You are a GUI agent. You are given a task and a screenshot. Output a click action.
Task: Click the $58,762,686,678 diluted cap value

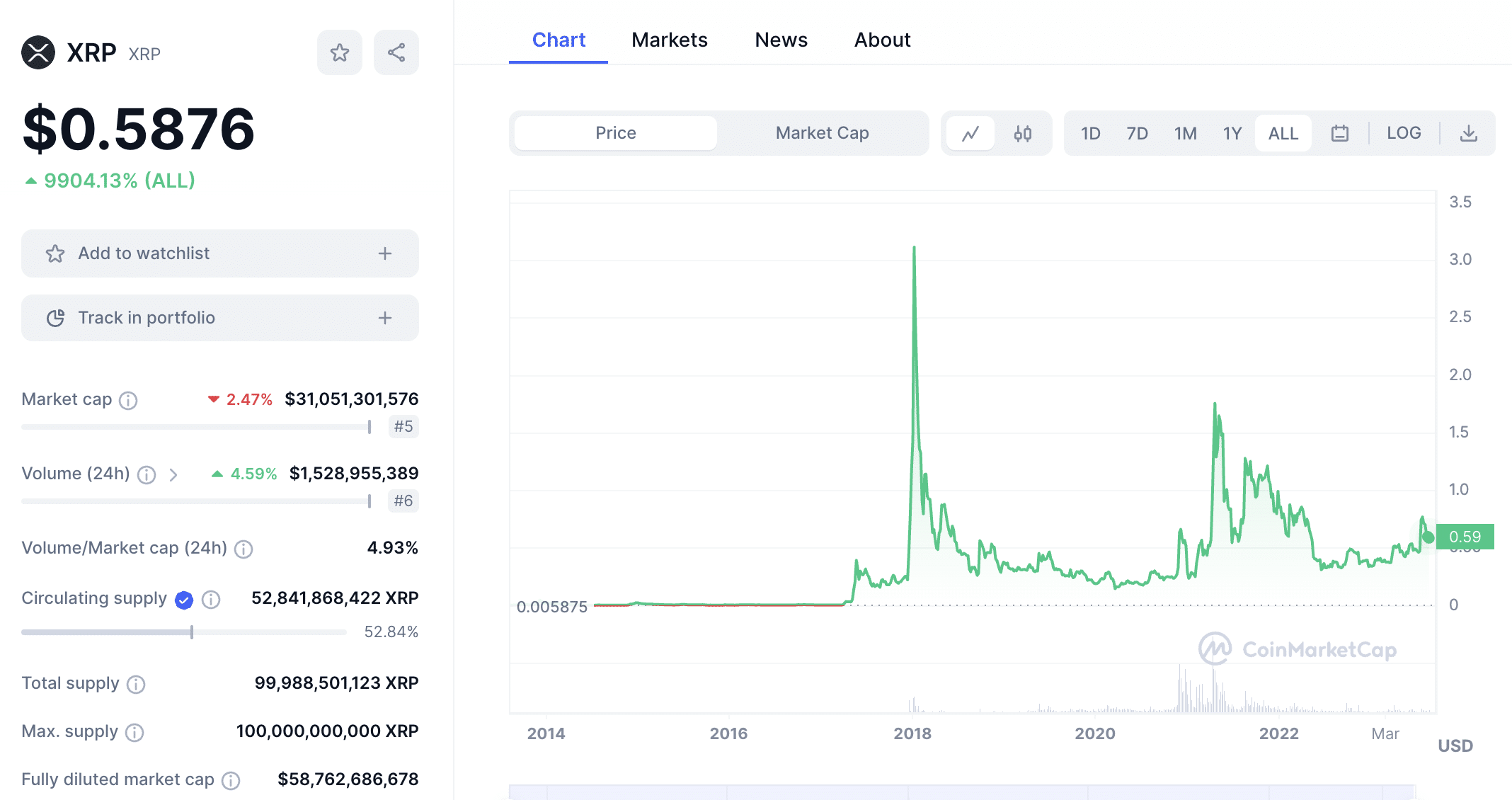pos(348,779)
